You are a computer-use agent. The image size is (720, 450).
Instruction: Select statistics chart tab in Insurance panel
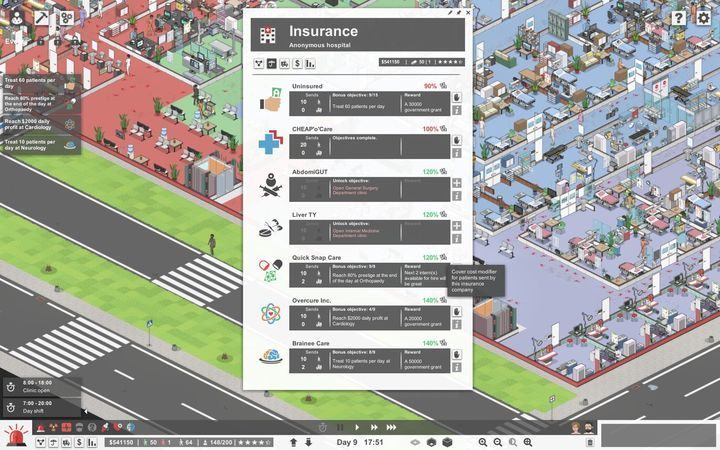310,64
